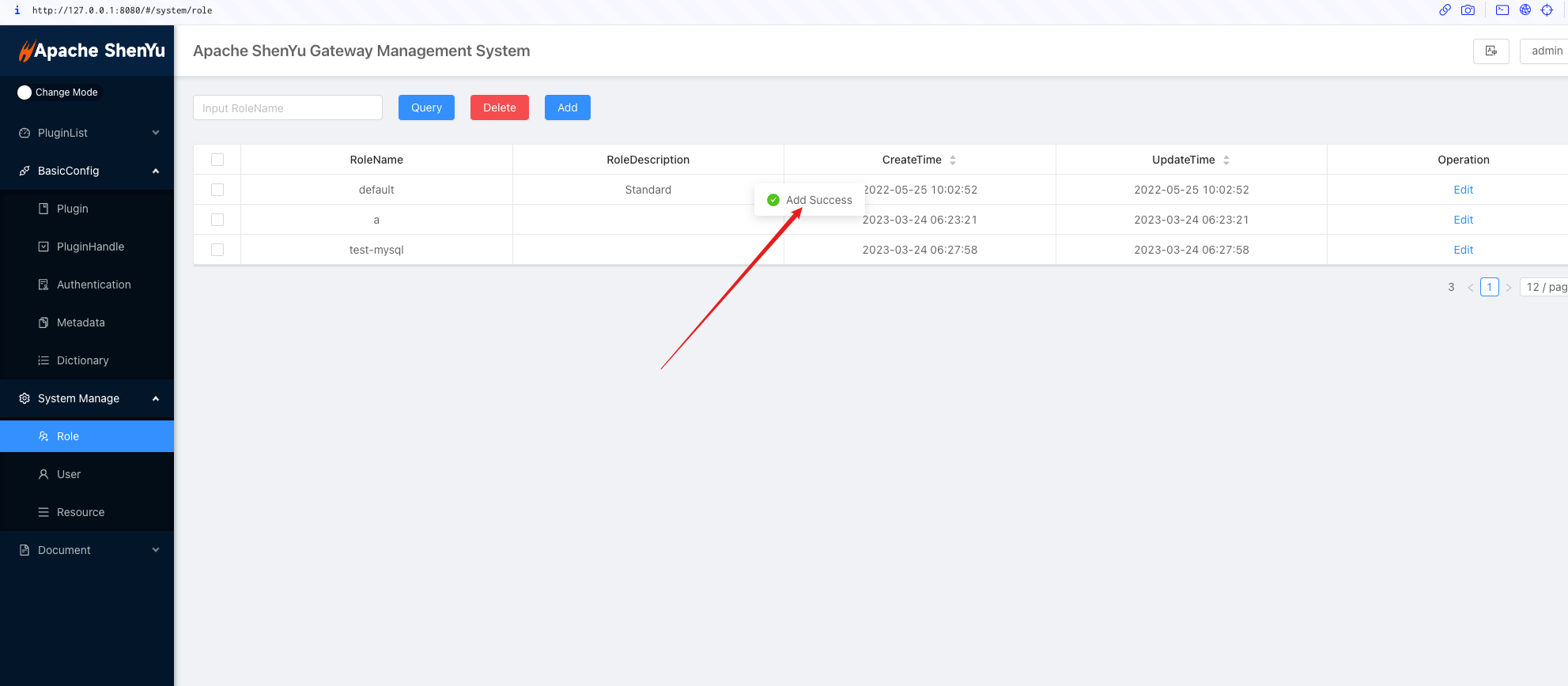The width and height of the screenshot is (1568, 686).
Task: Open the Plugin menu item
Action: pos(87,209)
